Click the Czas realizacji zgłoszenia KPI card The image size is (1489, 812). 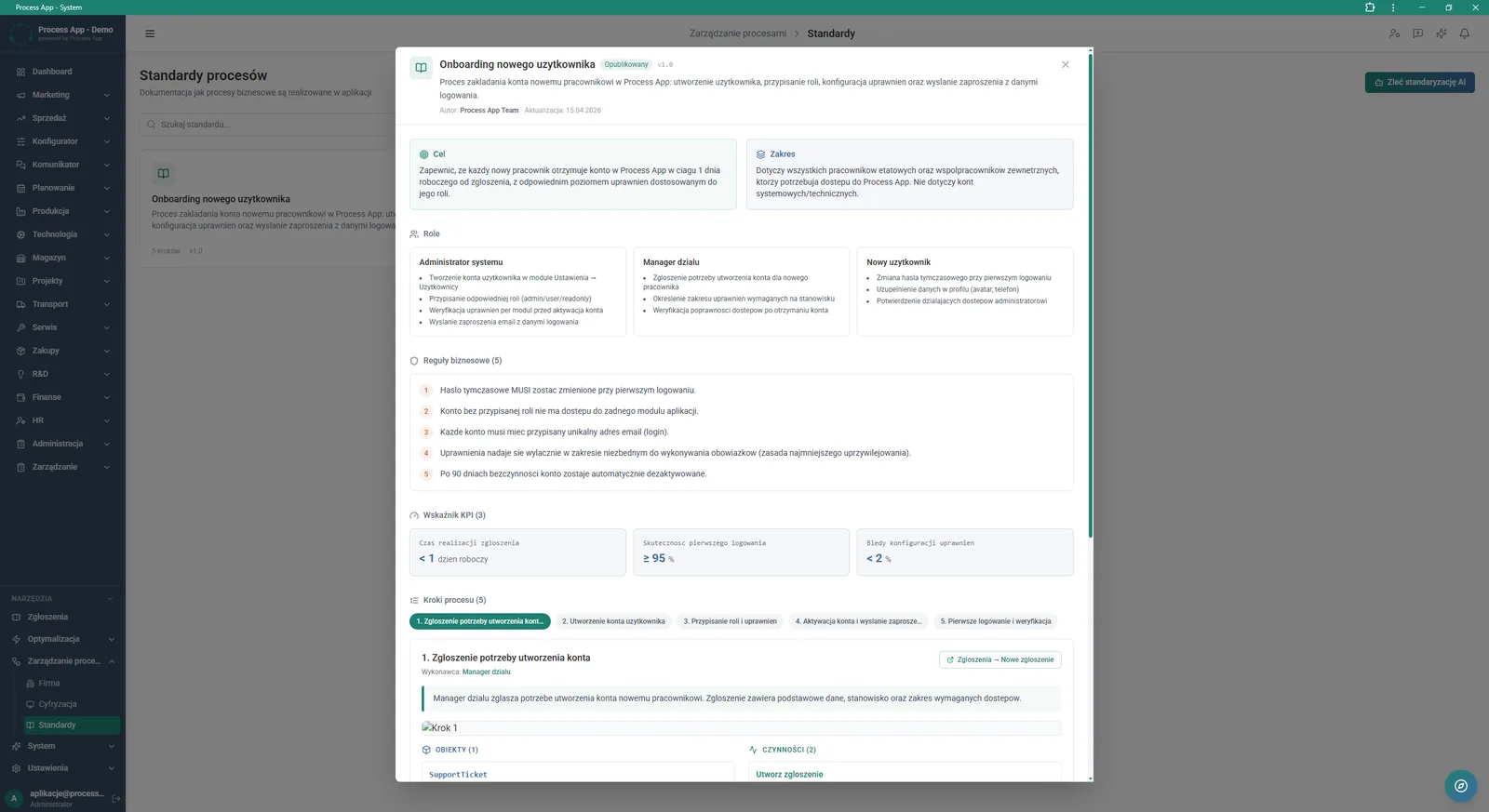coord(517,552)
